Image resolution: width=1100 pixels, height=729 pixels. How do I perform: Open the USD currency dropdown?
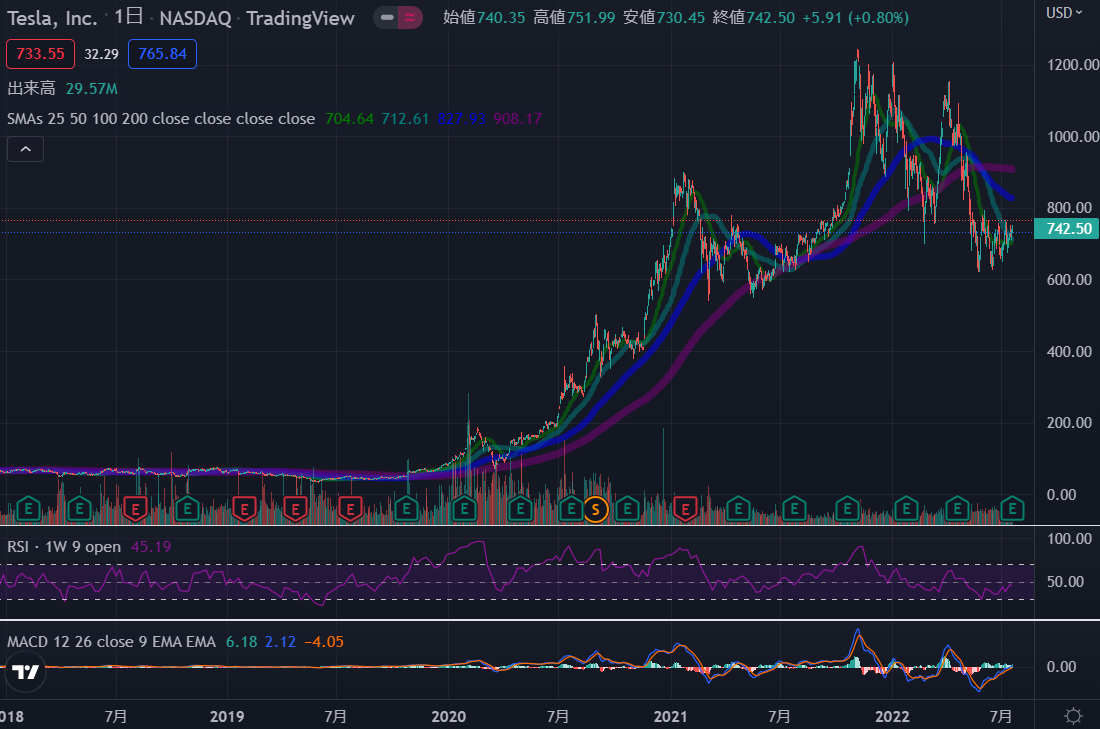(x=1064, y=13)
